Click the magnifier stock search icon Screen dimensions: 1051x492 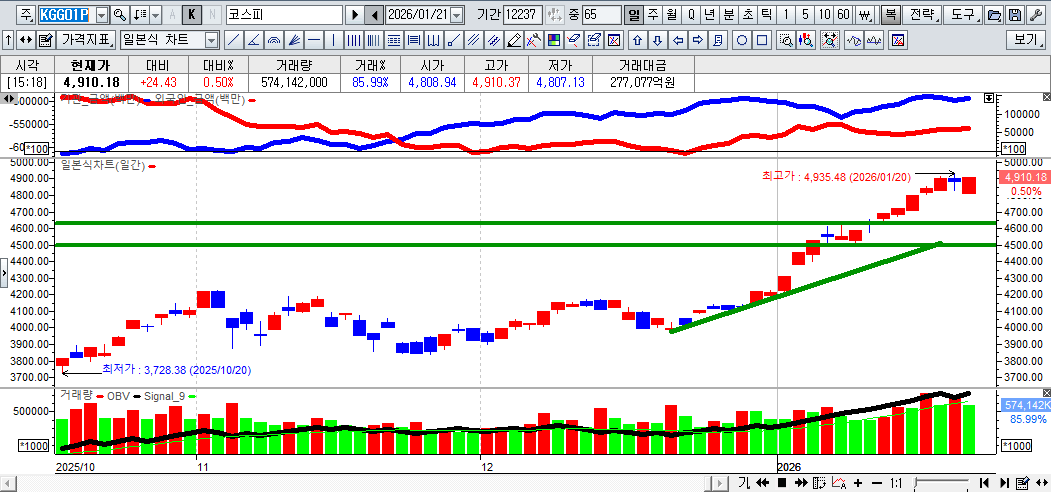tap(120, 15)
